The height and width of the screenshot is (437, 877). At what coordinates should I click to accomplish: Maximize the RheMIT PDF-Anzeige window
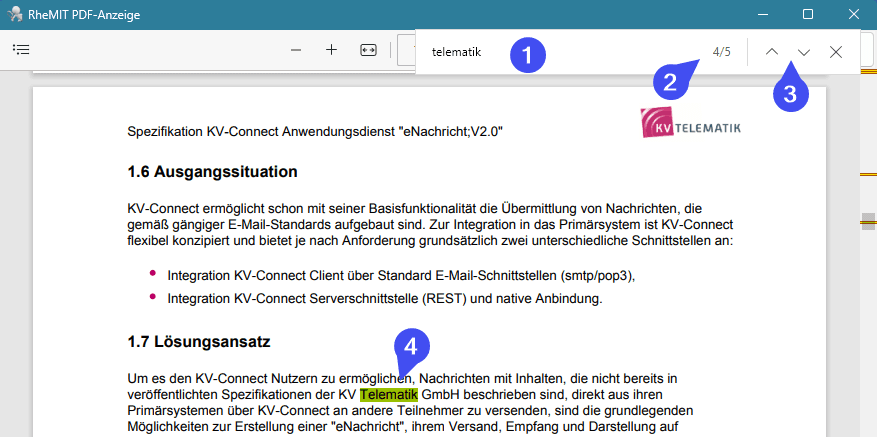pyautogui.click(x=808, y=14)
